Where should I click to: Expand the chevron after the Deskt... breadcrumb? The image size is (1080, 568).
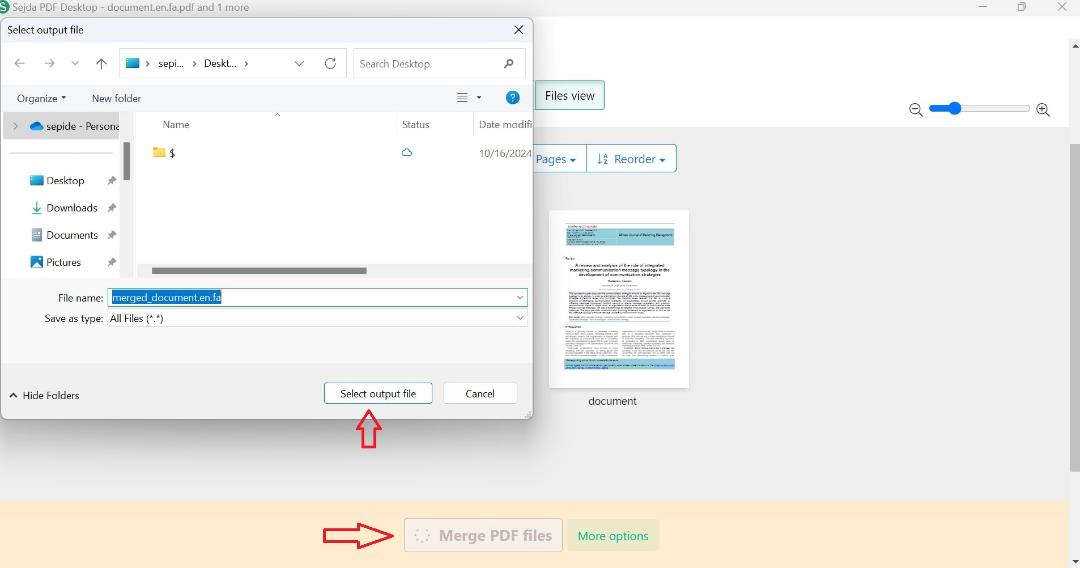pyautogui.click(x=246, y=63)
